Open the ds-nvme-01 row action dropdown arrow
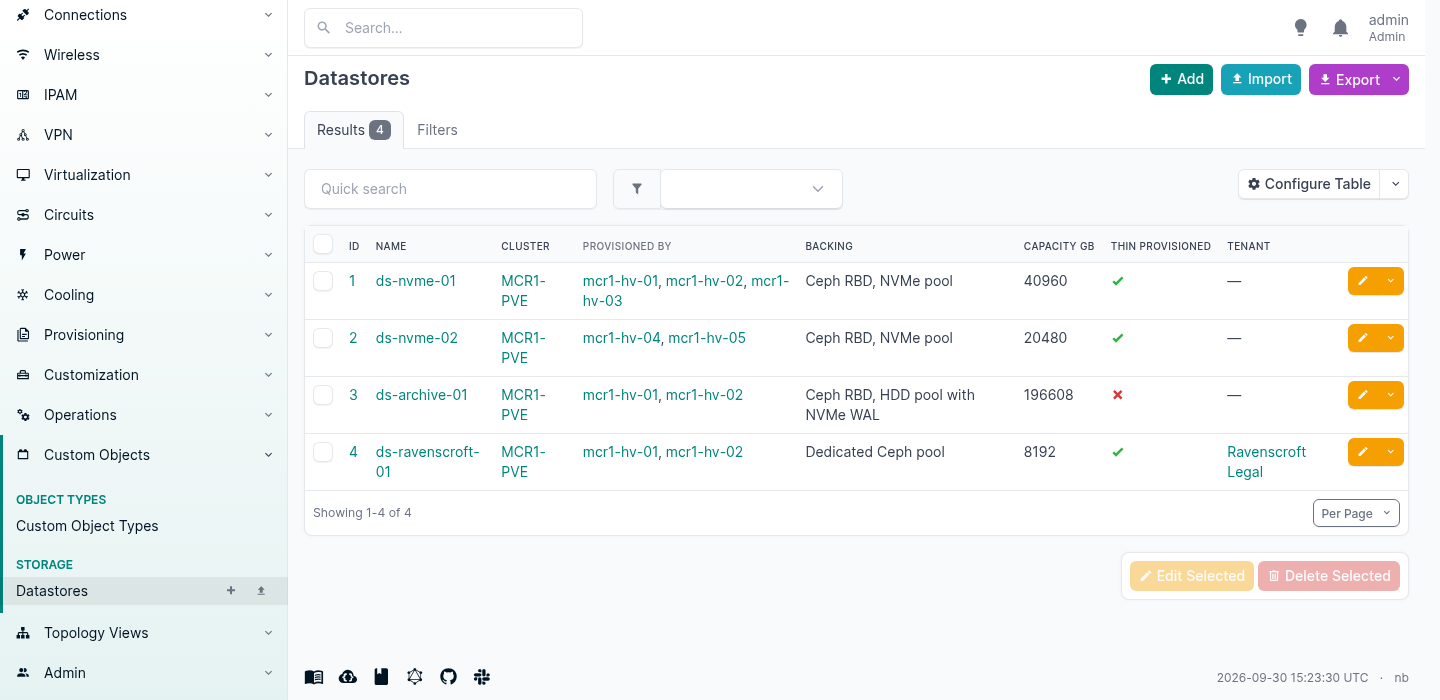The width and height of the screenshot is (1440, 700). pyautogui.click(x=1391, y=281)
